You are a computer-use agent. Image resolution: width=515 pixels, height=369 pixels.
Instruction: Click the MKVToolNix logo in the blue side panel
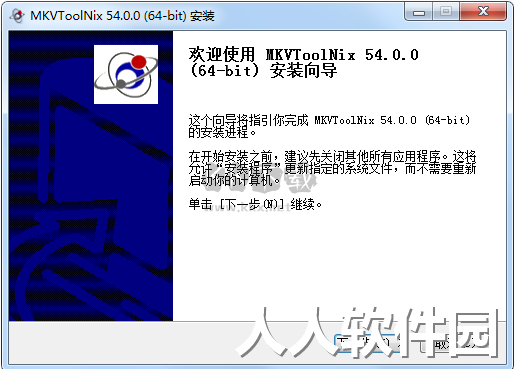point(126,74)
